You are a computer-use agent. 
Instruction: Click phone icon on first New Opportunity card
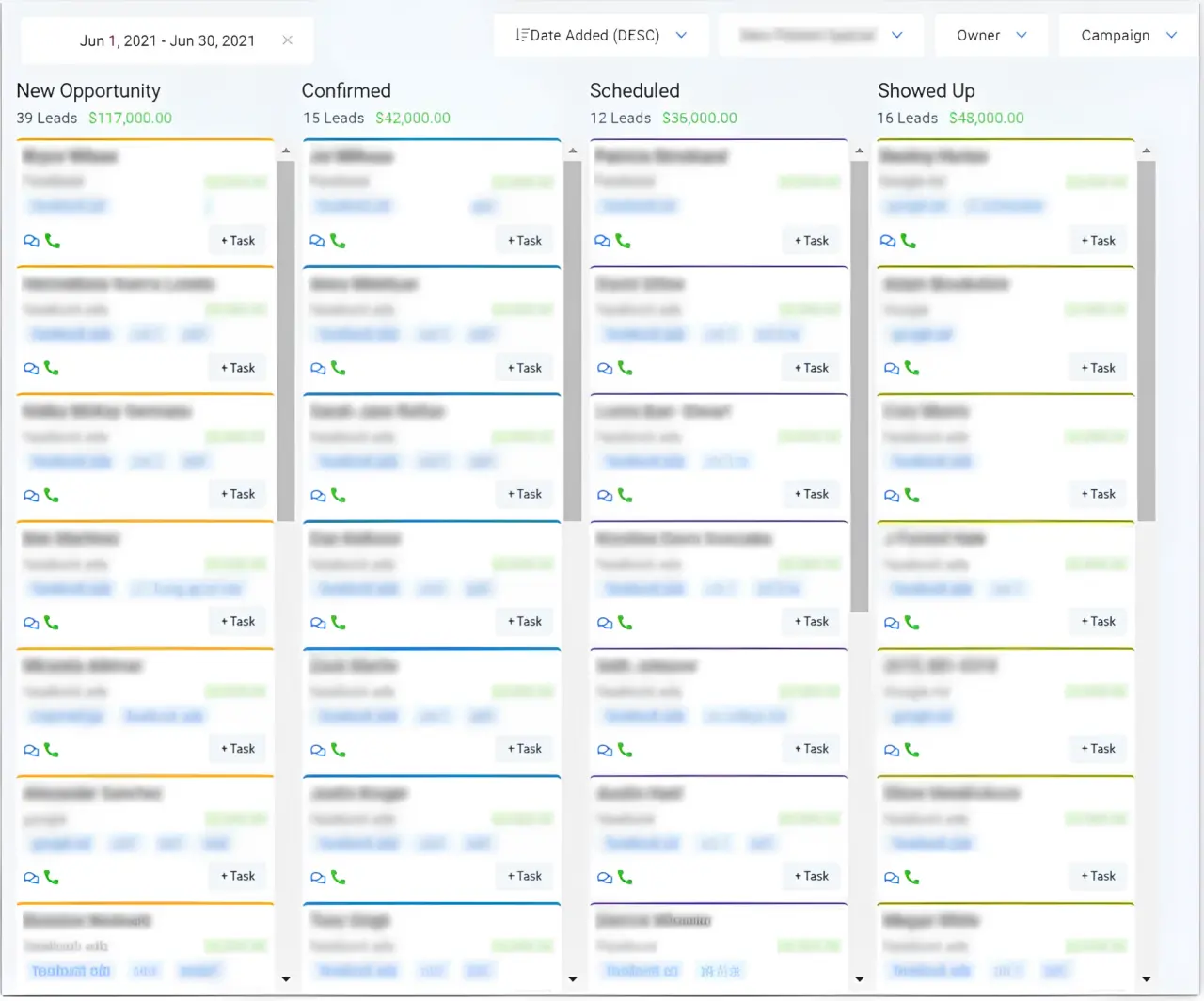click(53, 242)
